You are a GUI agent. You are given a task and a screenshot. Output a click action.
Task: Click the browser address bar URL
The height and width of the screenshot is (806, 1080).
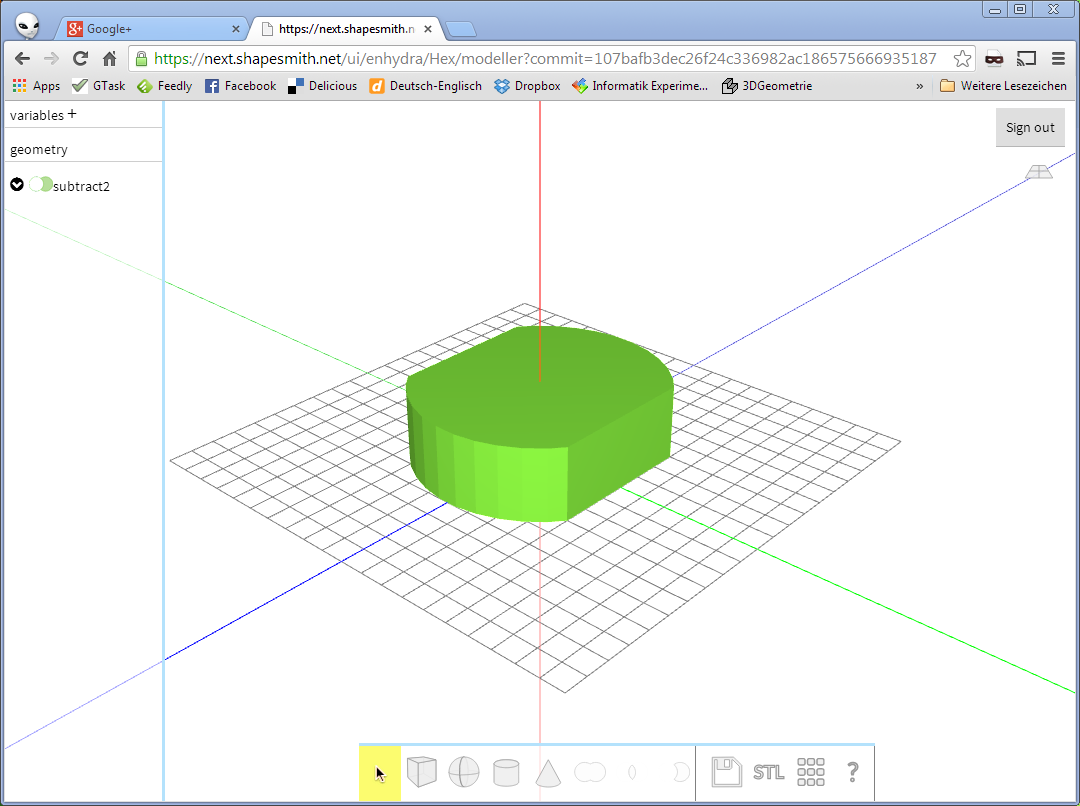click(x=545, y=58)
